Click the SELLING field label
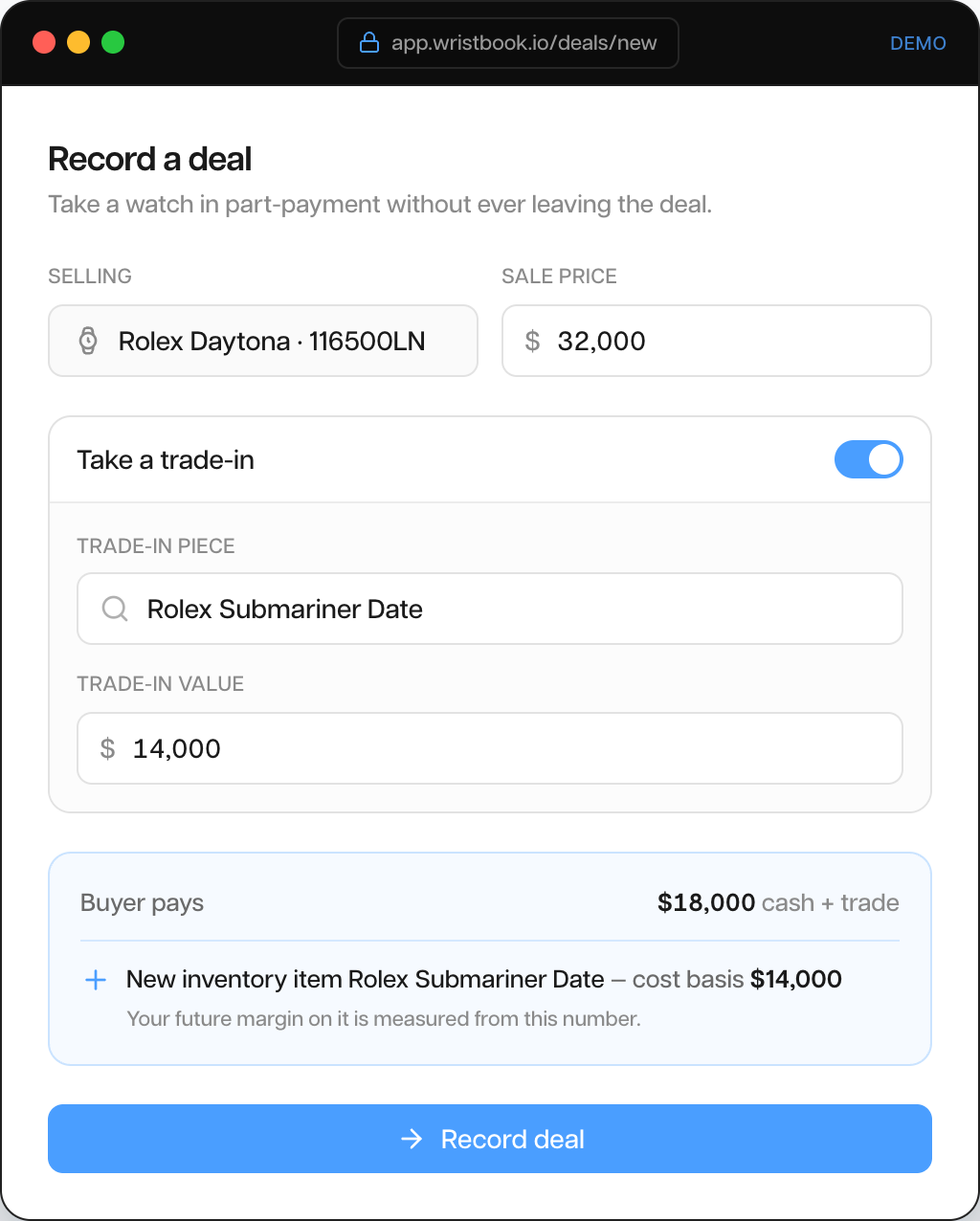 (x=90, y=277)
